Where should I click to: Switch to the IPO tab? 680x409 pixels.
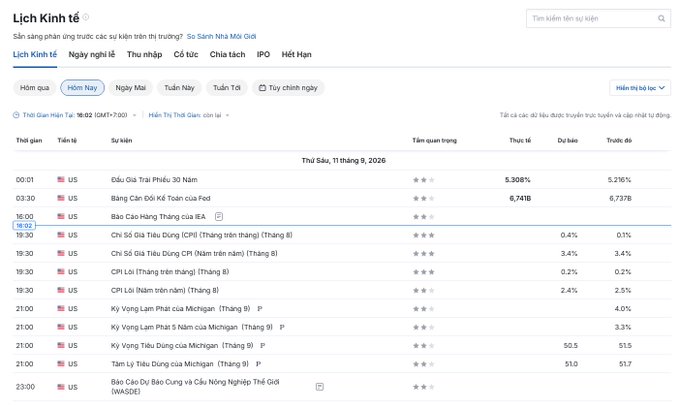click(x=263, y=55)
